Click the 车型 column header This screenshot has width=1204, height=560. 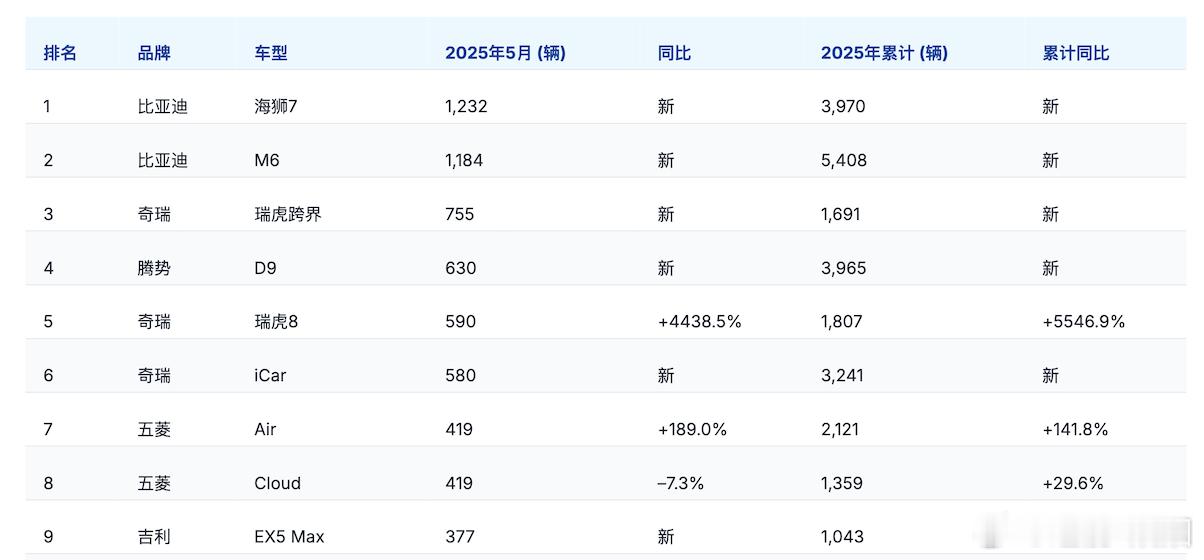(271, 53)
